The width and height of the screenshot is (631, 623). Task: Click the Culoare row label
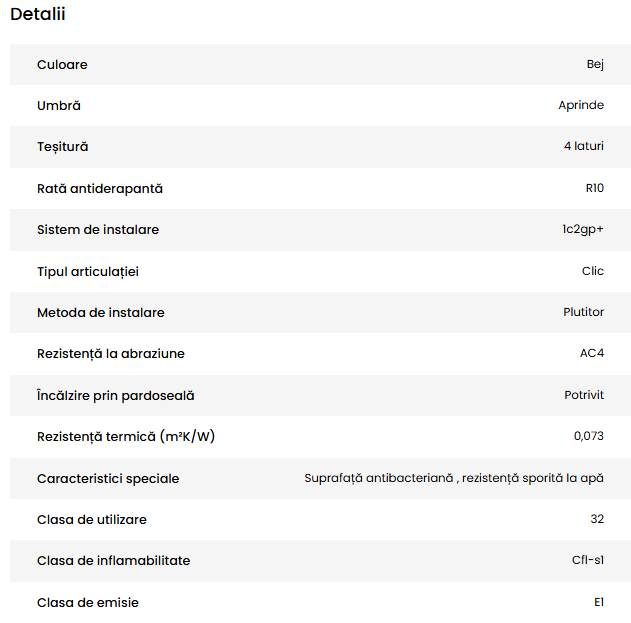pyautogui.click(x=62, y=65)
